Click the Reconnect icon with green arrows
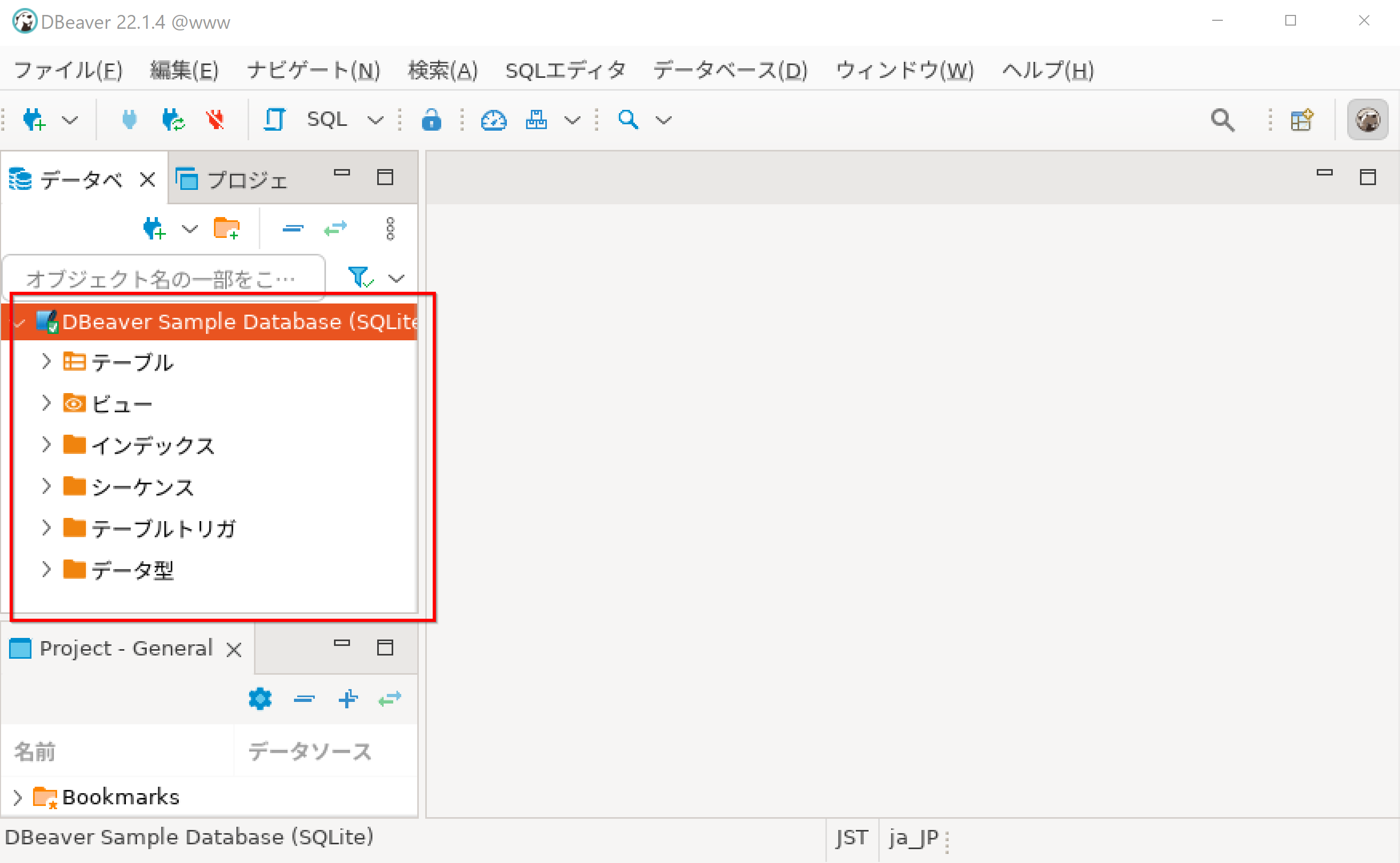Viewport: 1400px width, 863px height. pyautogui.click(x=172, y=120)
